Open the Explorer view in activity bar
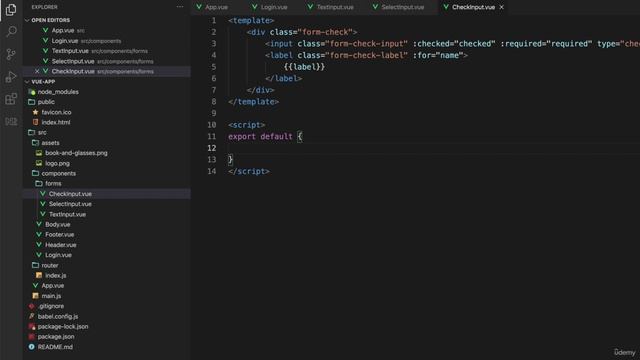Viewport: 640px width, 360px height. pyautogui.click(x=11, y=9)
